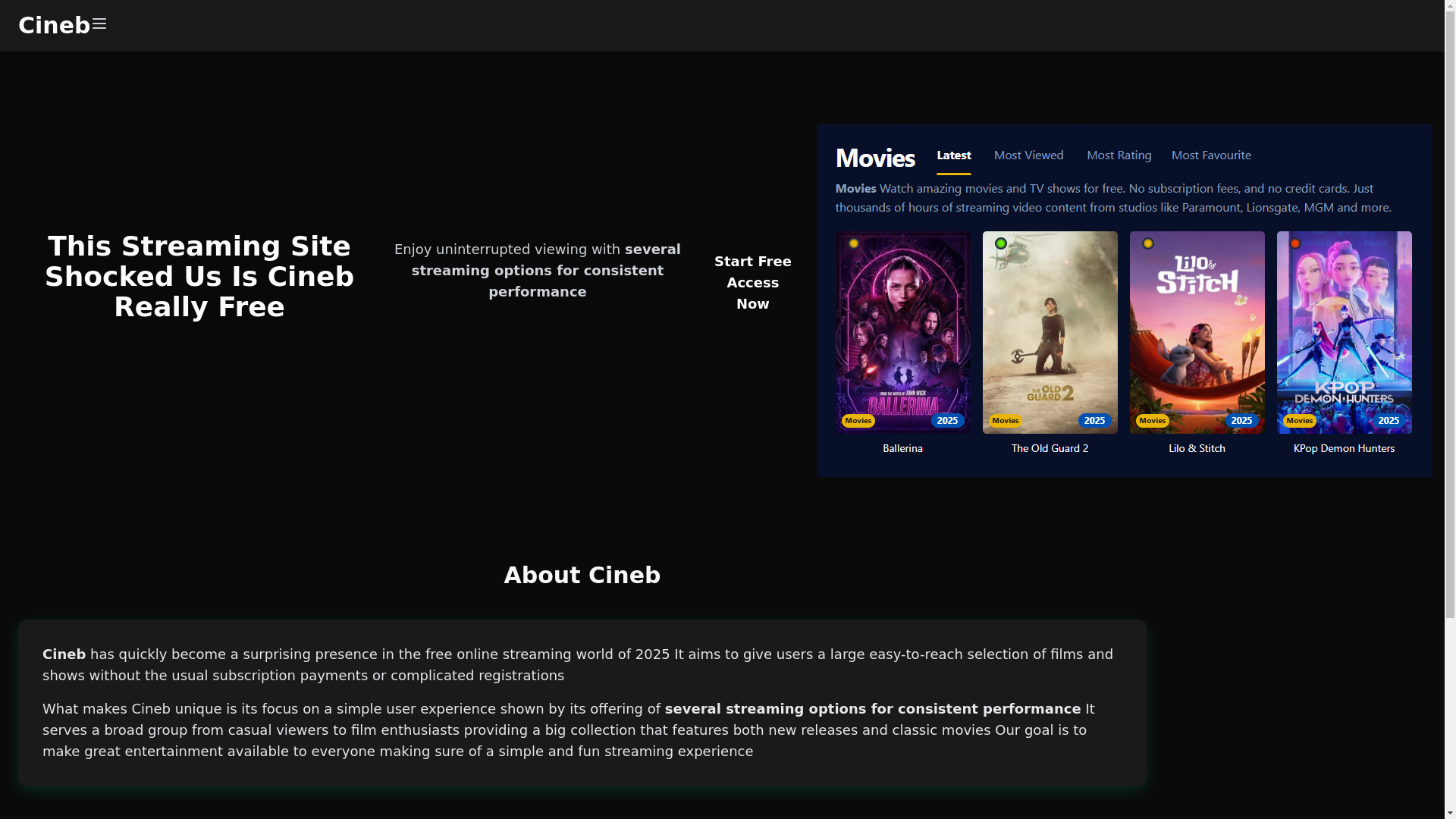Screen dimensions: 1456x819
Task: Click the 2025 badge on KPop Demon Hunters
Action: pos(1389,421)
